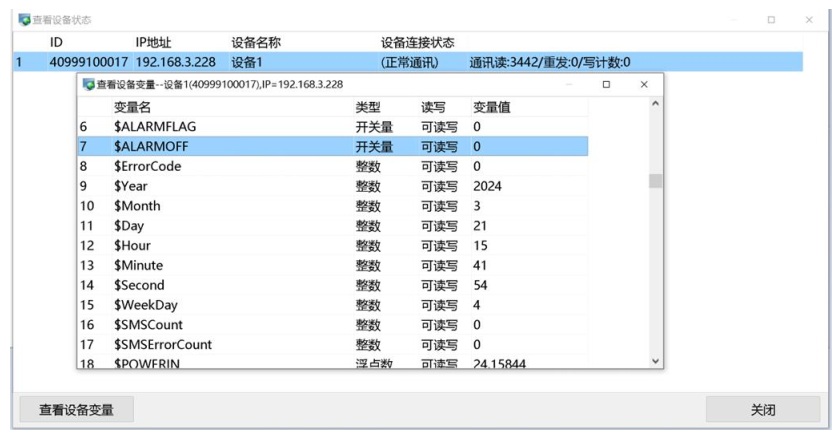Click the 变量值 column header
The width and height of the screenshot is (833, 436).
pyautogui.click(x=491, y=107)
